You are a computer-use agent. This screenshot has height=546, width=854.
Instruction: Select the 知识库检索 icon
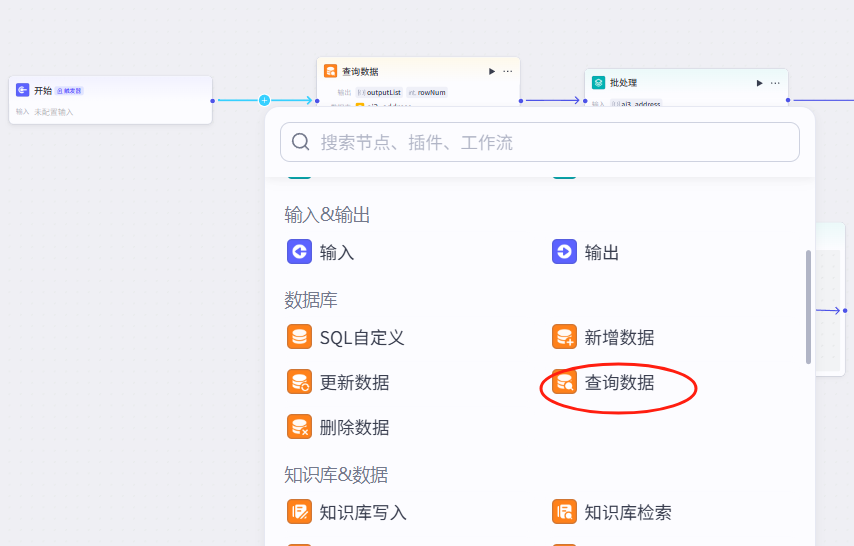click(564, 512)
